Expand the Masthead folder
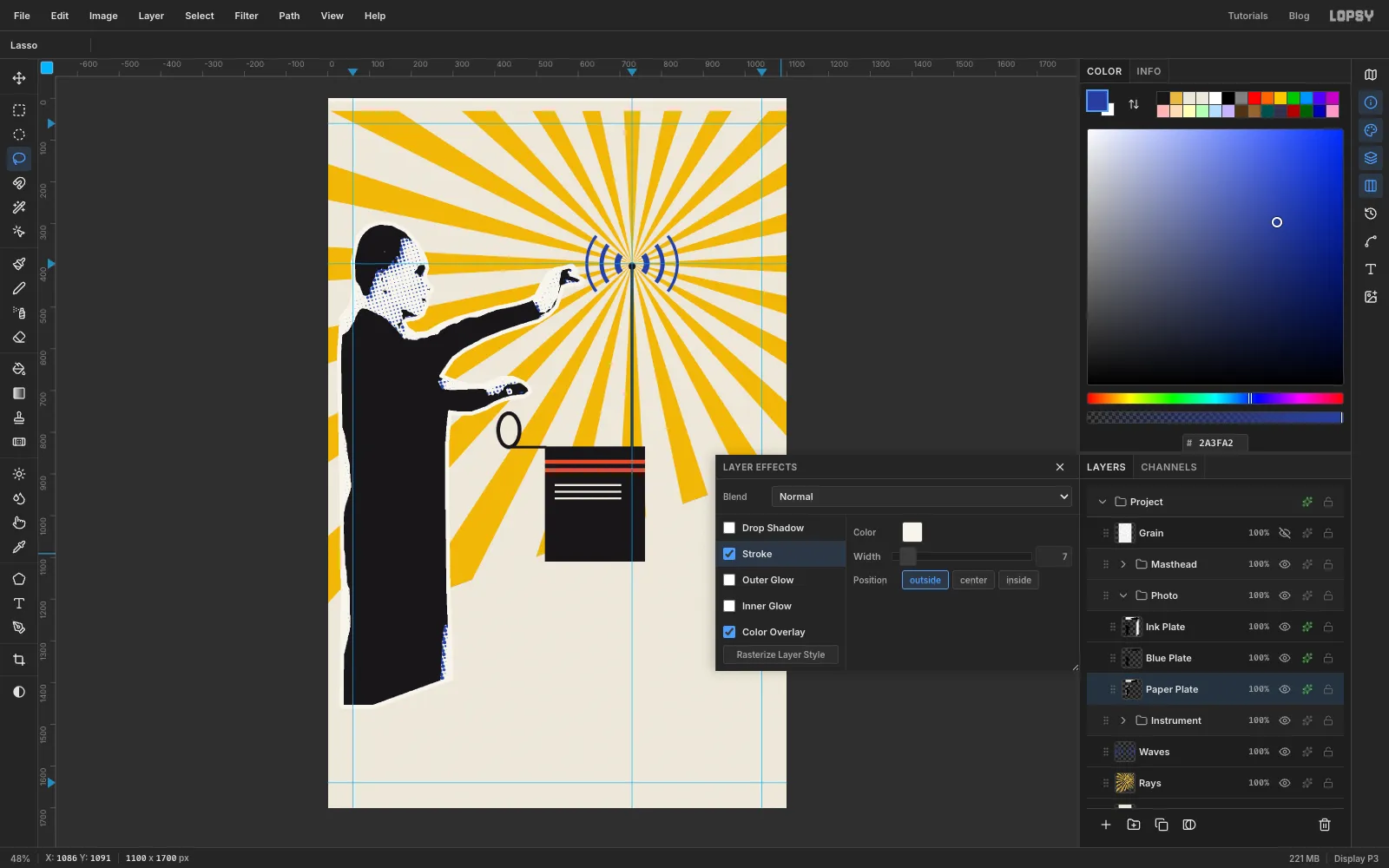Screen dimensions: 1389x868 click(x=1123, y=564)
